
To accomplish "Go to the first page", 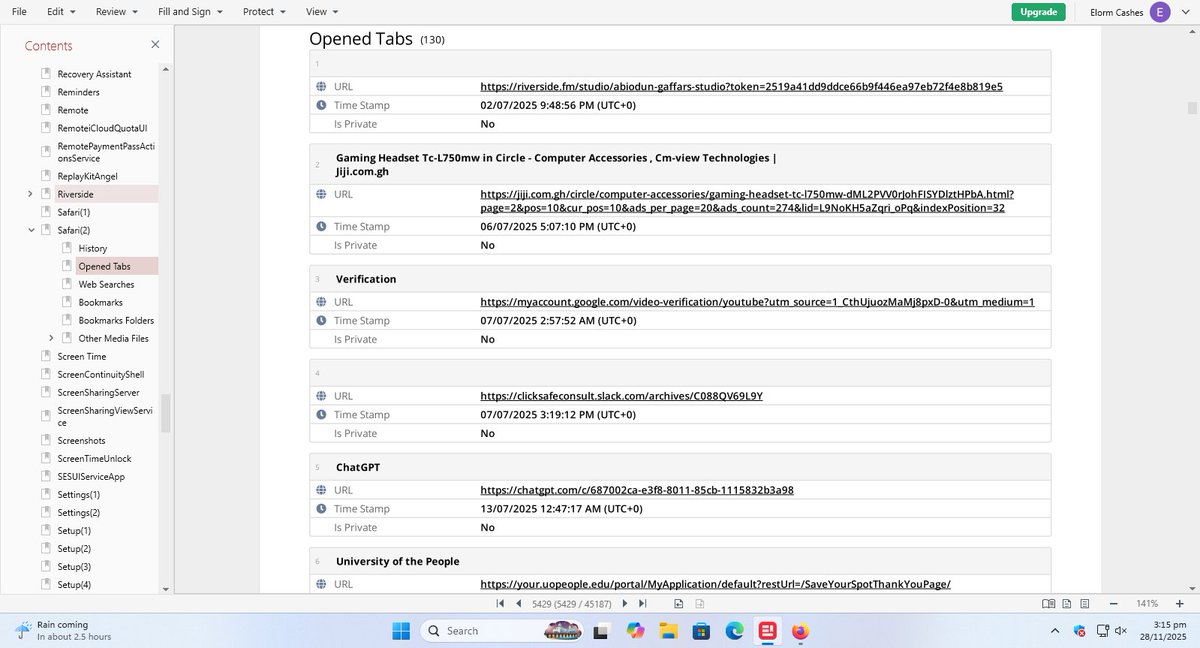I will (500, 603).
